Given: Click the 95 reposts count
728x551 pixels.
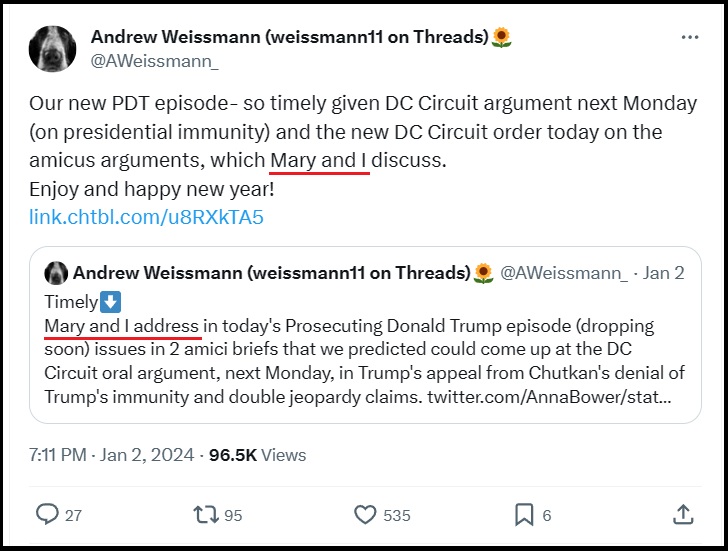Looking at the screenshot, I should coord(233,515).
